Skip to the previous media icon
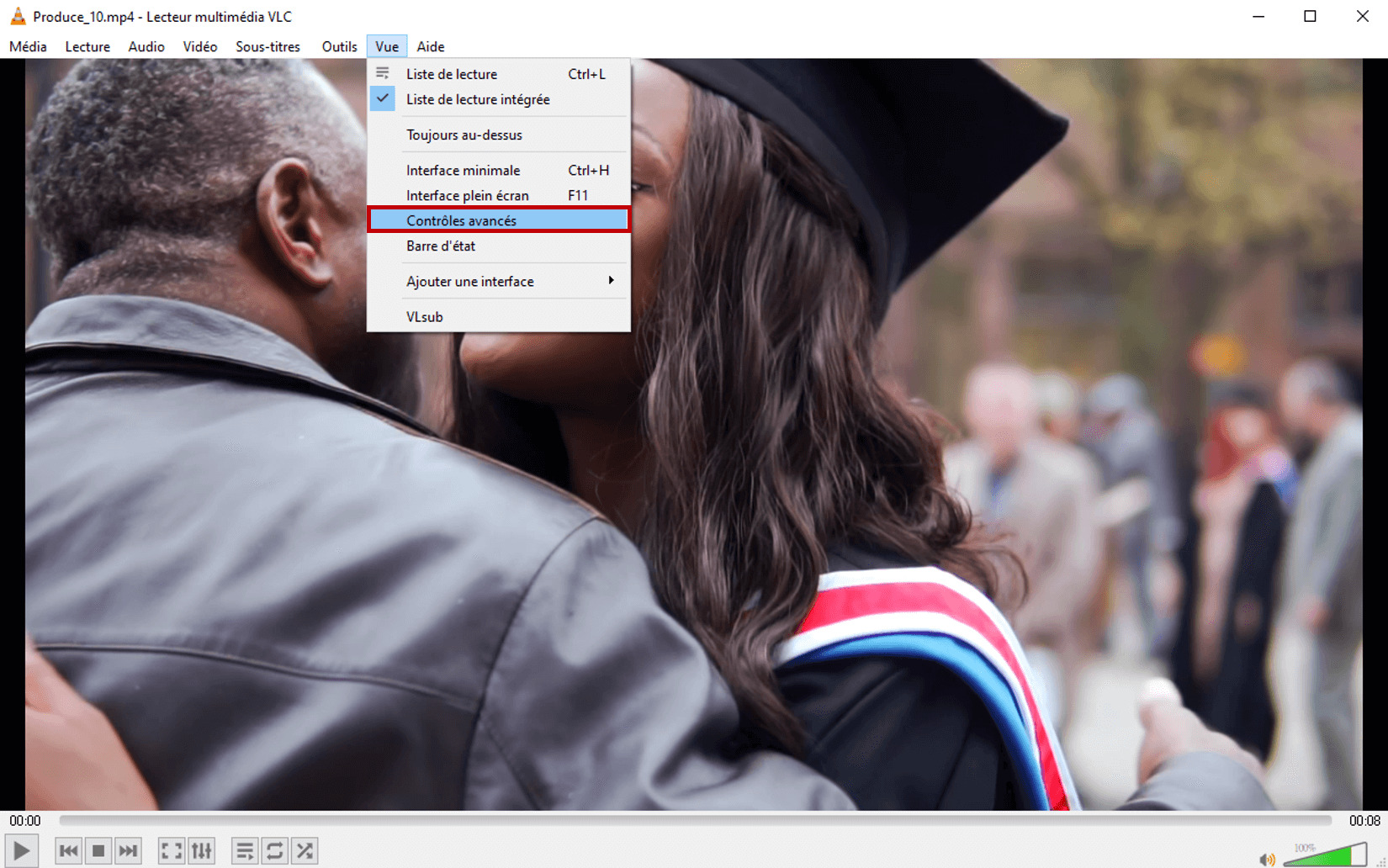Image resolution: width=1388 pixels, height=868 pixels. point(68,849)
